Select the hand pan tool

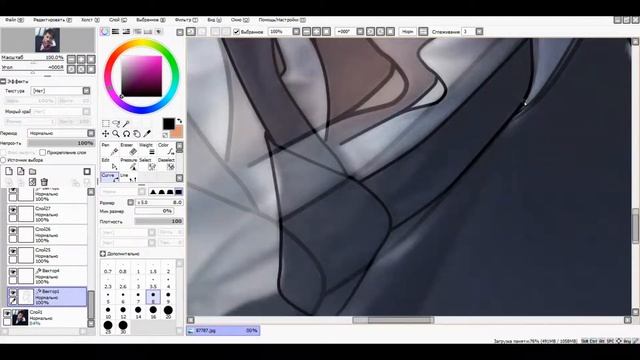137,134
